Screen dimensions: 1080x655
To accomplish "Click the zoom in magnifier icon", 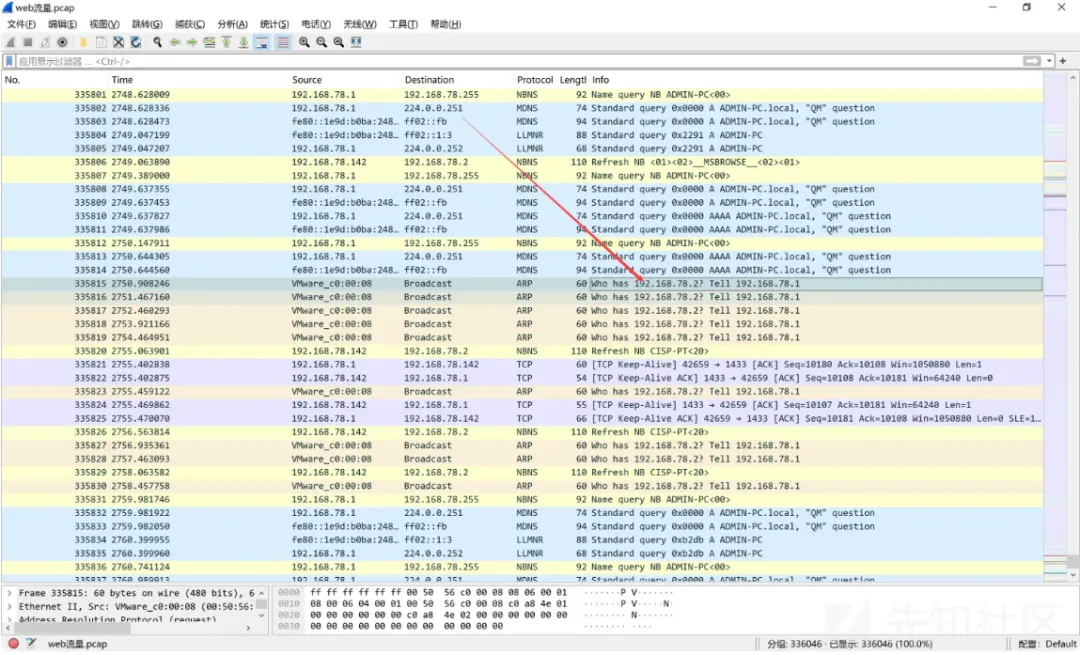I will pyautogui.click(x=304, y=43).
